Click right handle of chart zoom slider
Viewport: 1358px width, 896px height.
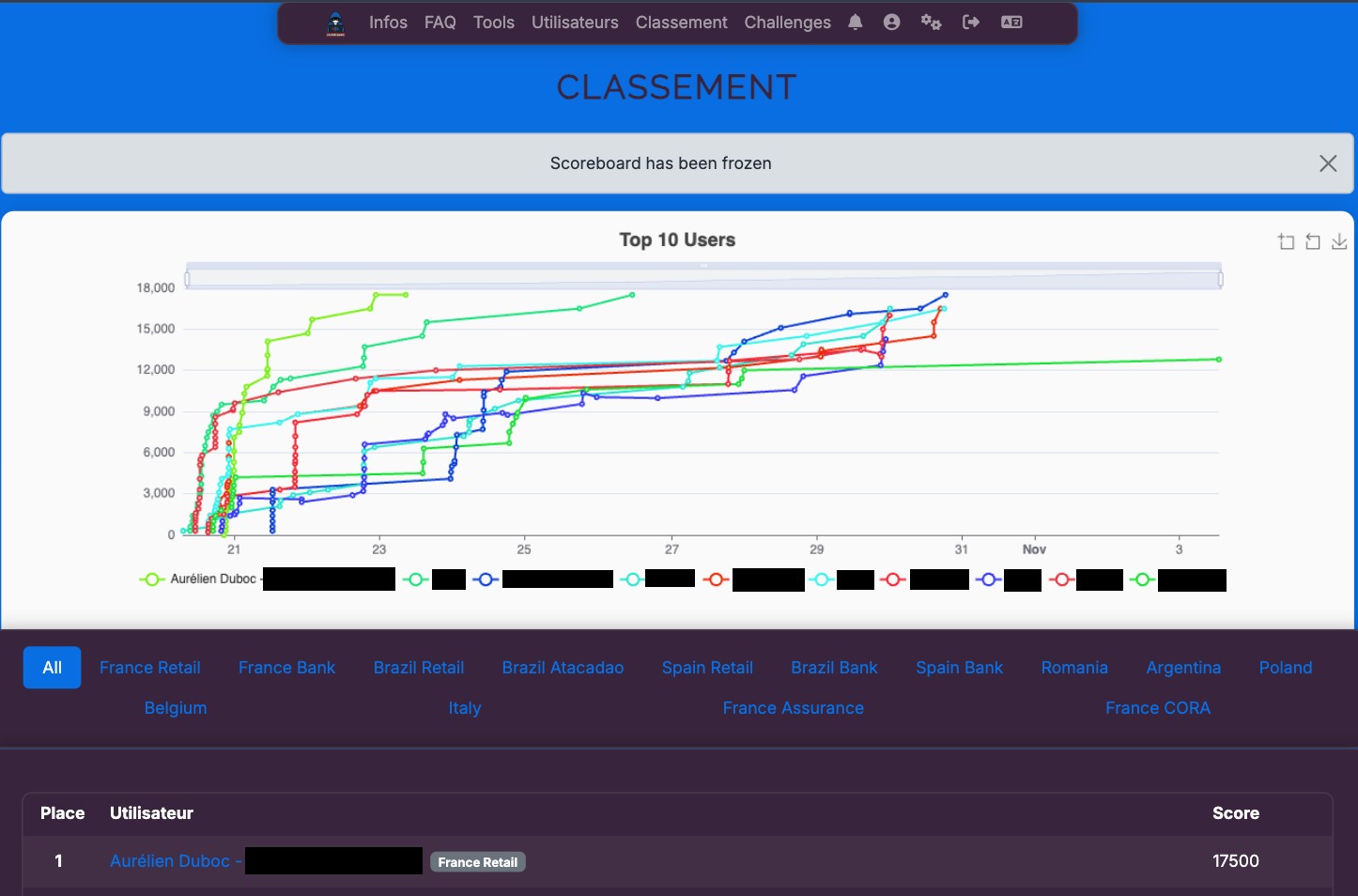pos(1220,279)
